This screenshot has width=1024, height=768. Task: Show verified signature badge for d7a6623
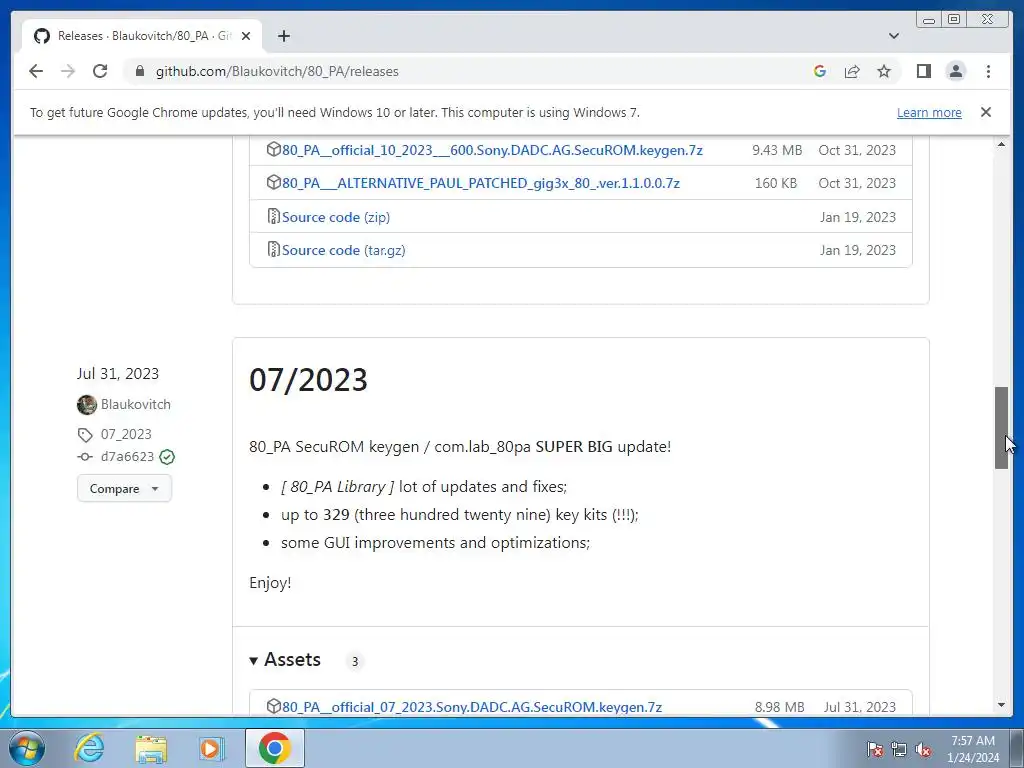tap(167, 457)
